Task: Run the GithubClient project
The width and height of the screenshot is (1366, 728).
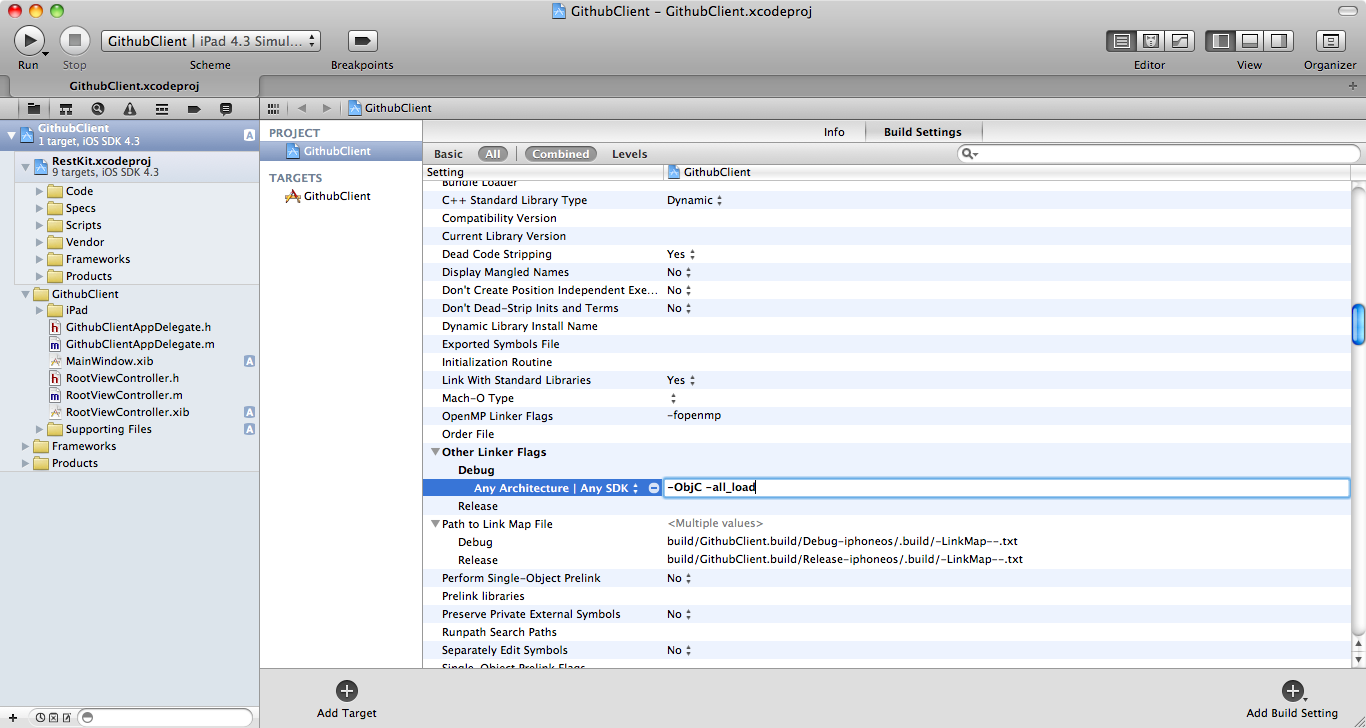Action: click(29, 40)
